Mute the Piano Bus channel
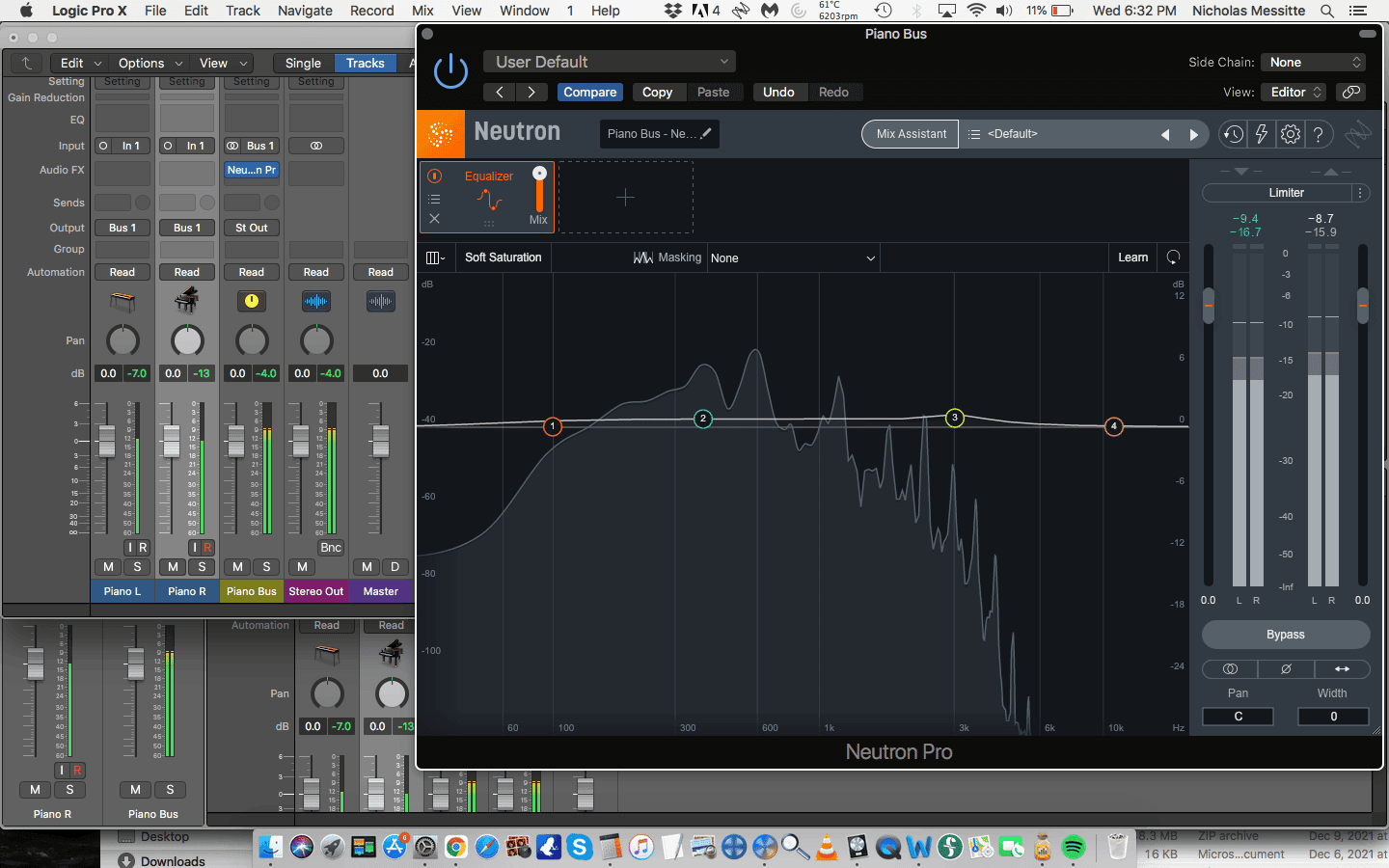This screenshot has width=1389, height=868. (x=237, y=567)
